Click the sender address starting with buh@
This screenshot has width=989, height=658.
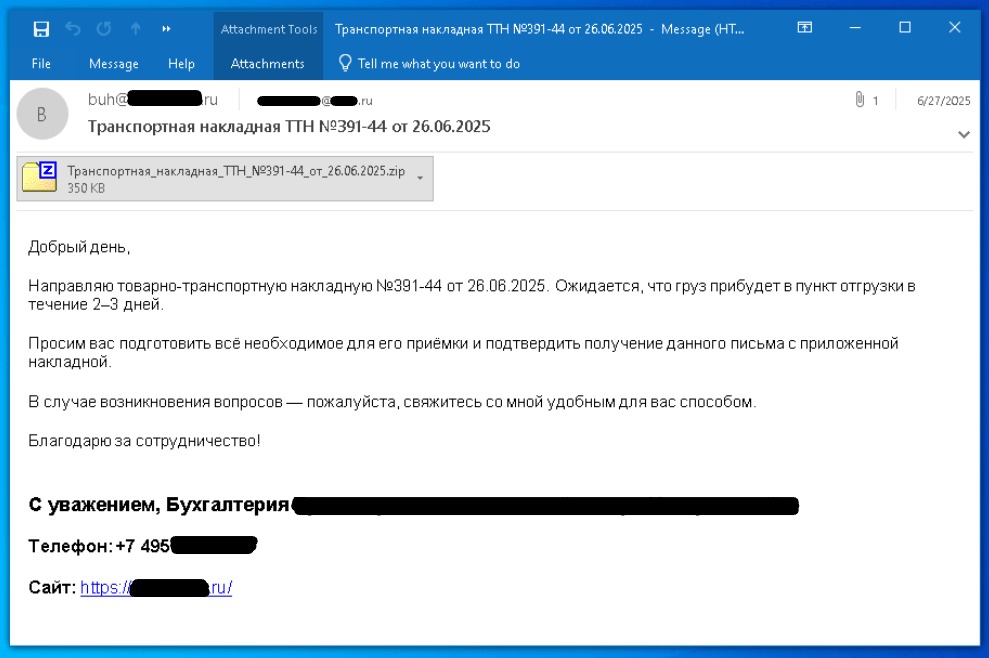click(x=153, y=100)
